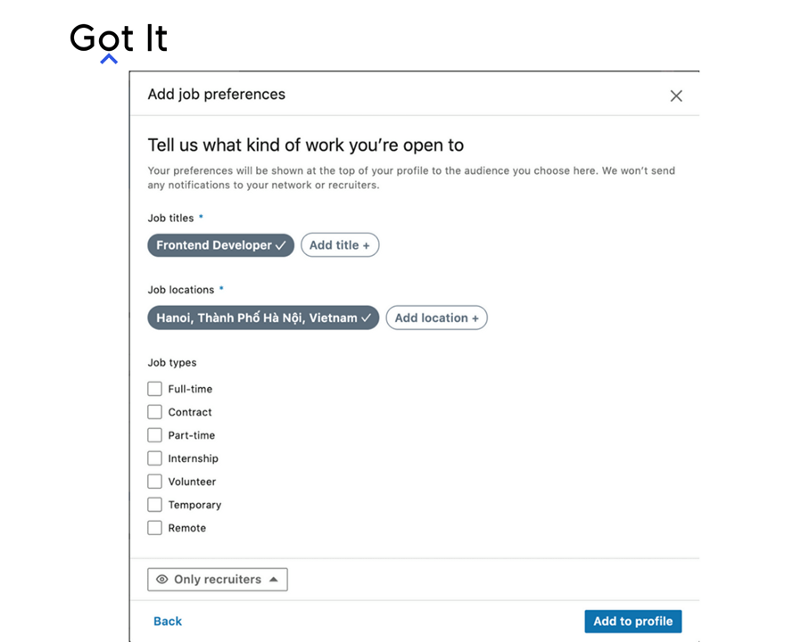Click the plus icon in Add title
The width and height of the screenshot is (800, 642).
click(366, 245)
